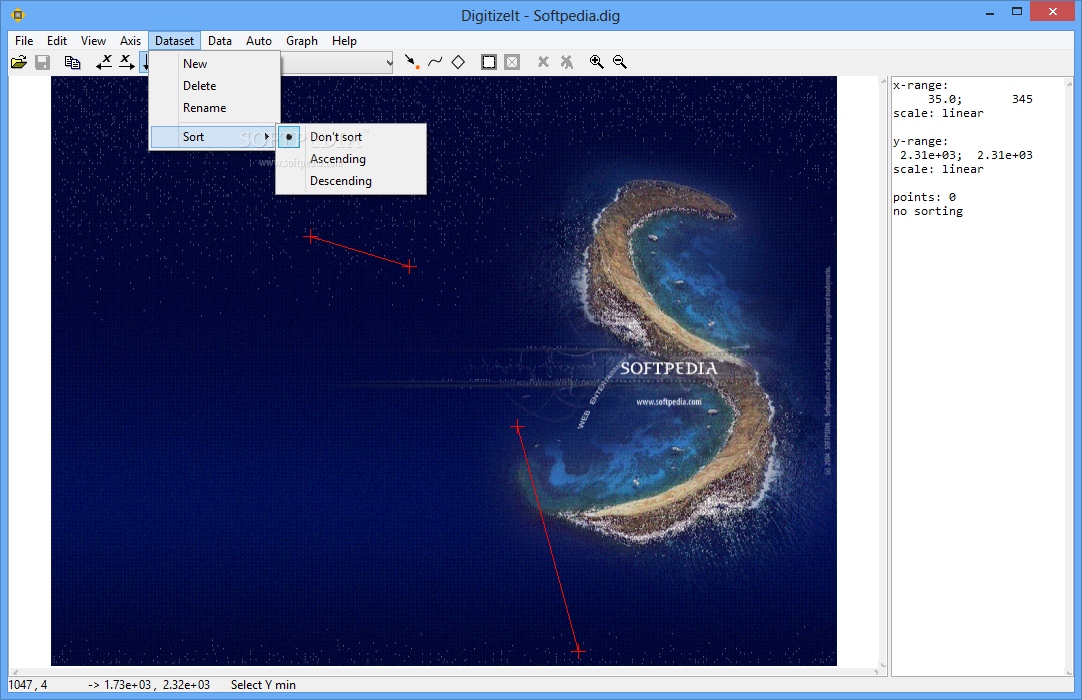Open the File menu
1082x700 pixels.
(x=24, y=41)
